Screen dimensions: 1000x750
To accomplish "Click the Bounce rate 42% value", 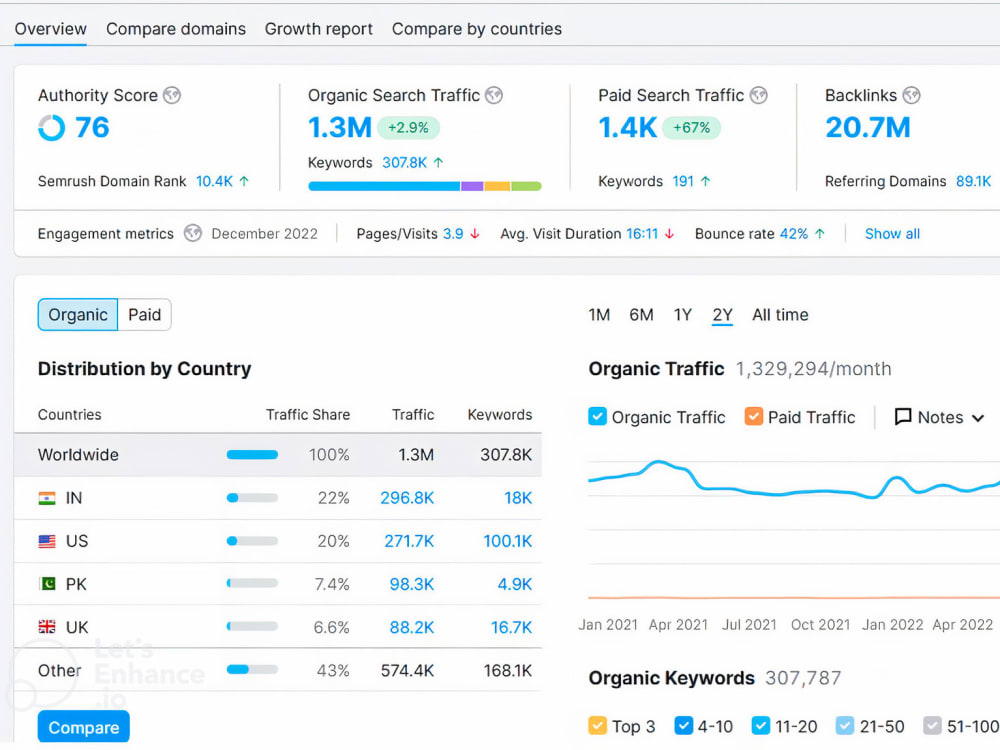I will (794, 234).
